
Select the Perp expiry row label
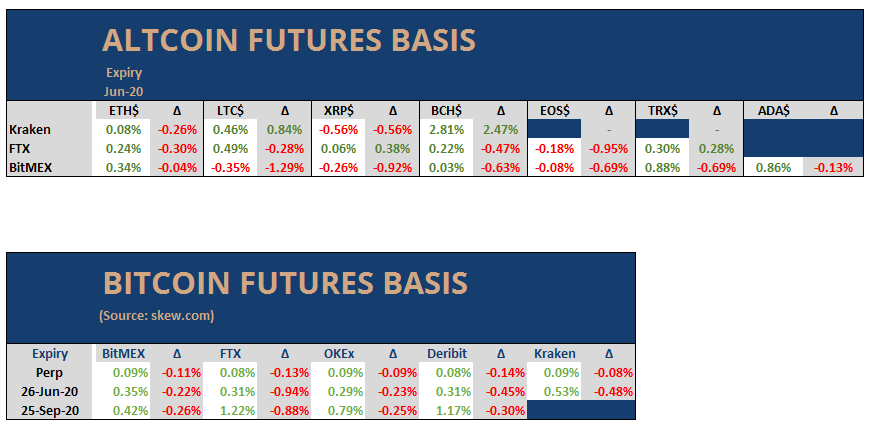(49, 372)
